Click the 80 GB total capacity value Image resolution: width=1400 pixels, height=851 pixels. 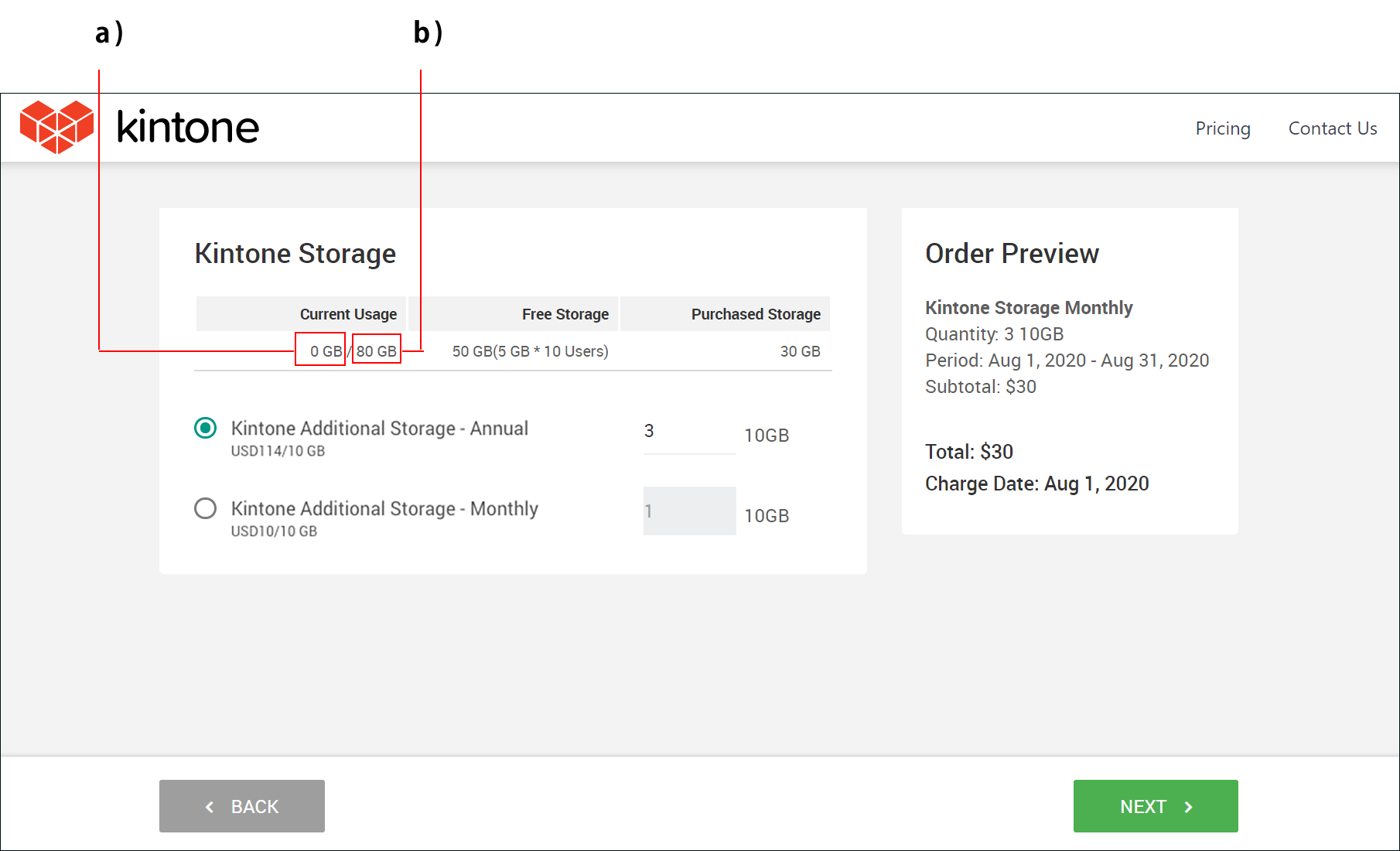point(377,351)
